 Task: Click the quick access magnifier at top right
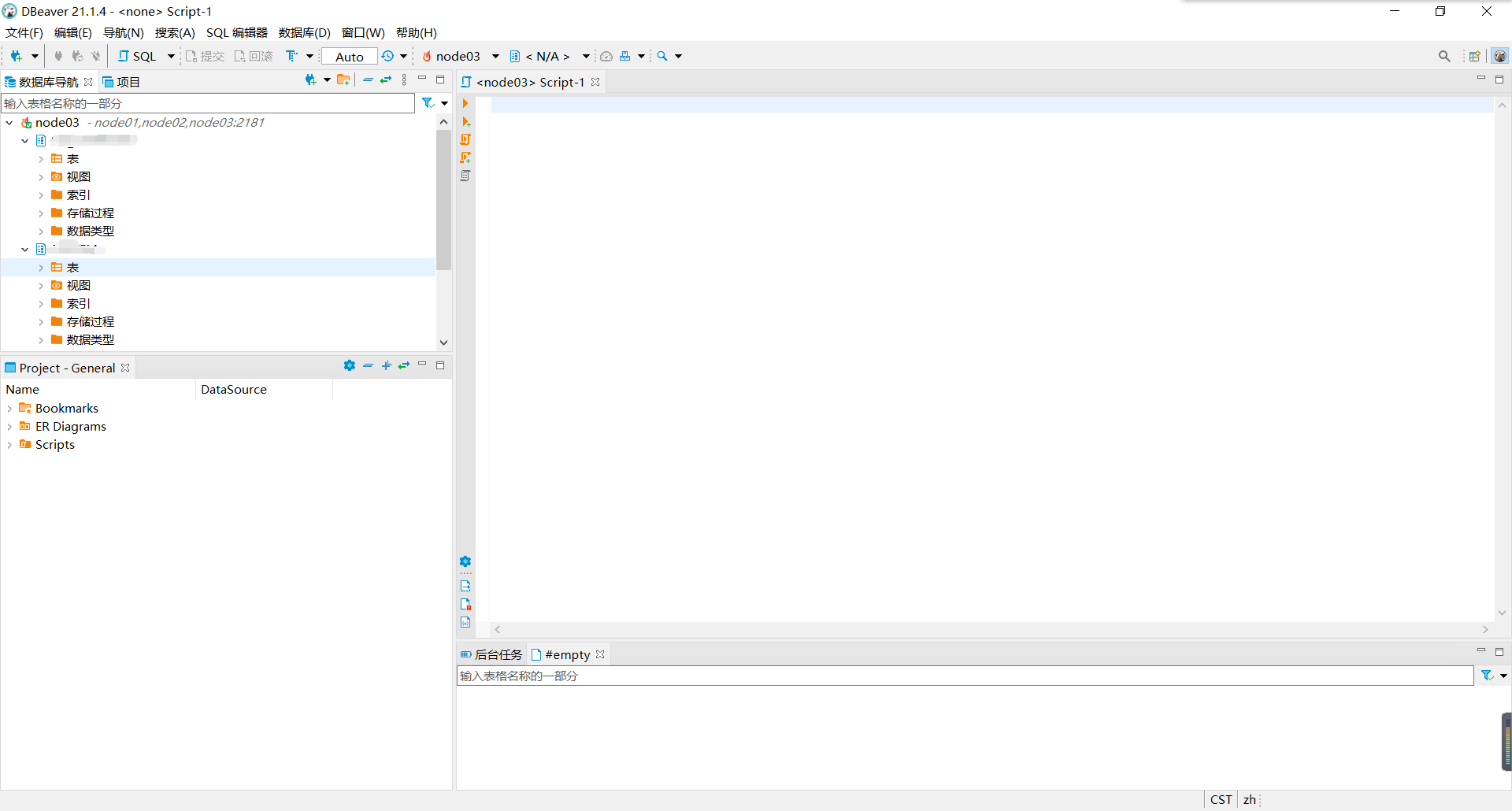[1444, 56]
